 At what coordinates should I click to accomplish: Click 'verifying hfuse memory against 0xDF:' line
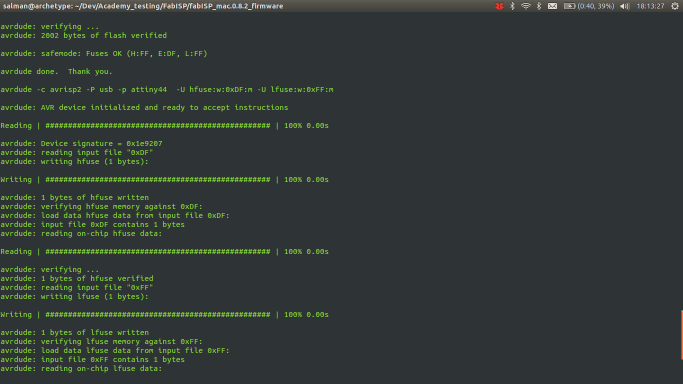click(101, 206)
